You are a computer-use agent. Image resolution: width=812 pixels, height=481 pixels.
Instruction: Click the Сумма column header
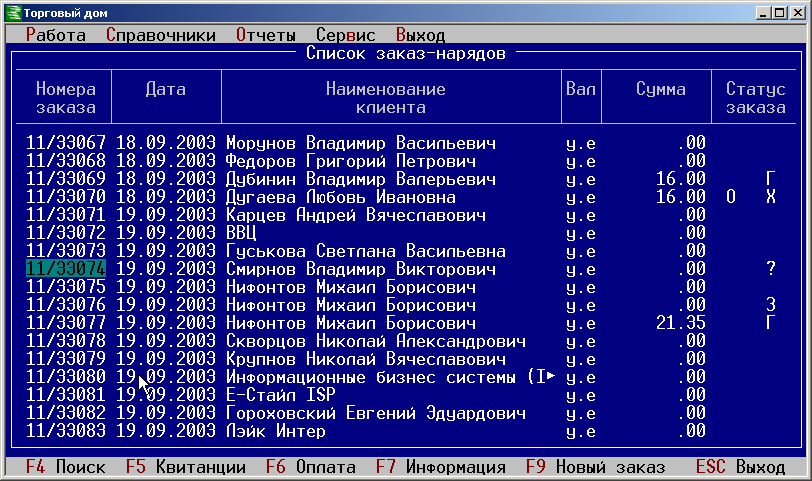(661, 89)
